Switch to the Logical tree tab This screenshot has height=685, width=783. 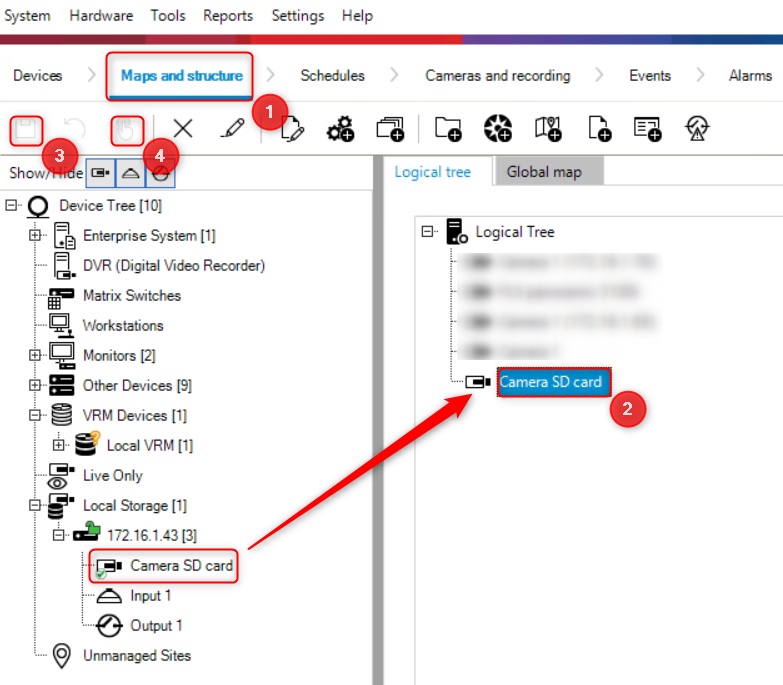tap(432, 172)
